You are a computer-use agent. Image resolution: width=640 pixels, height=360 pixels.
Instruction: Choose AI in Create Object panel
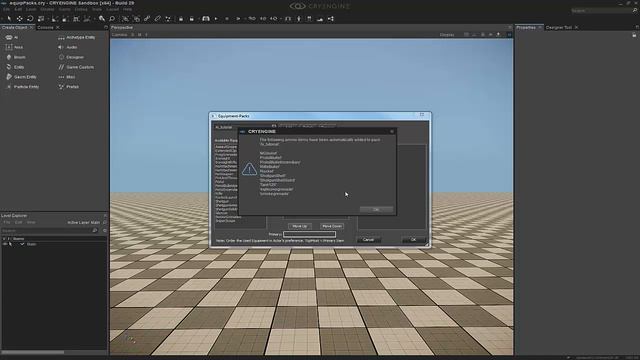coord(12,38)
